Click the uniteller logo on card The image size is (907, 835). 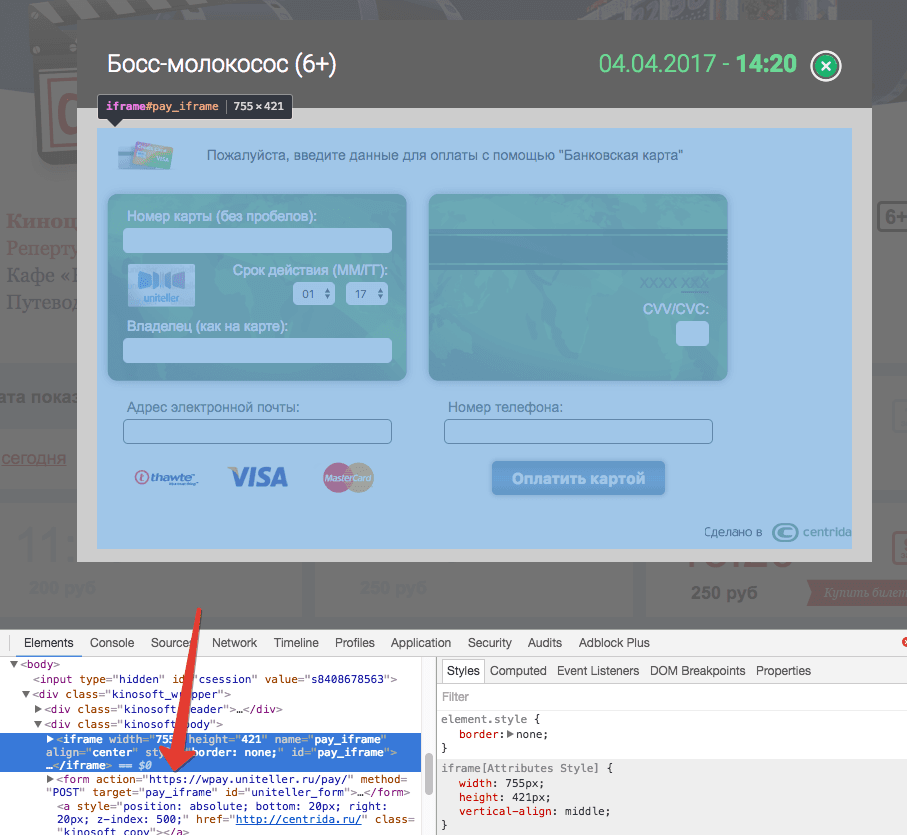(161, 286)
